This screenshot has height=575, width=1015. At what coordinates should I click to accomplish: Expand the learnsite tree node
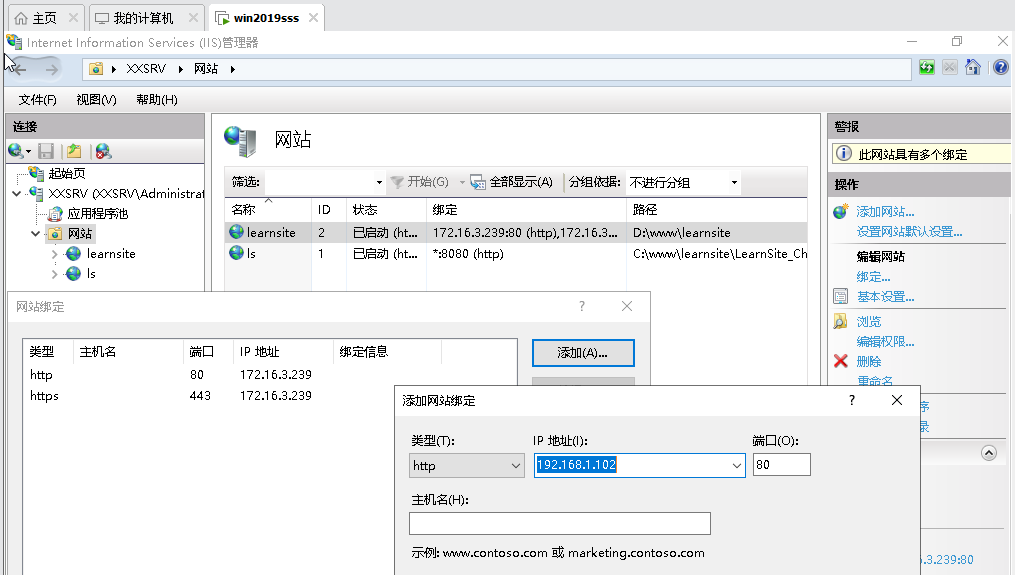[55, 254]
